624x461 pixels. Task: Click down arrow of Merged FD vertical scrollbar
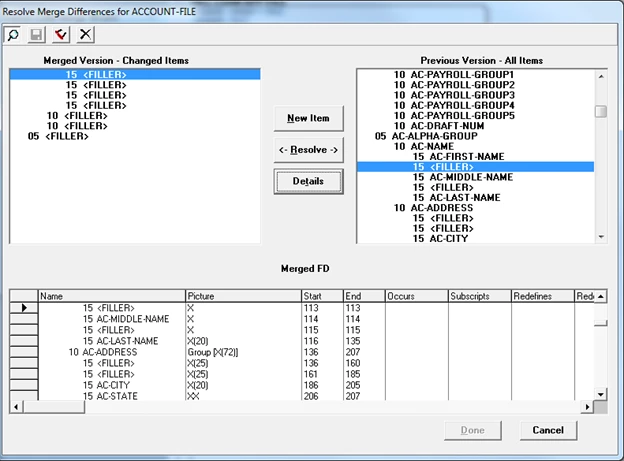pos(601,395)
